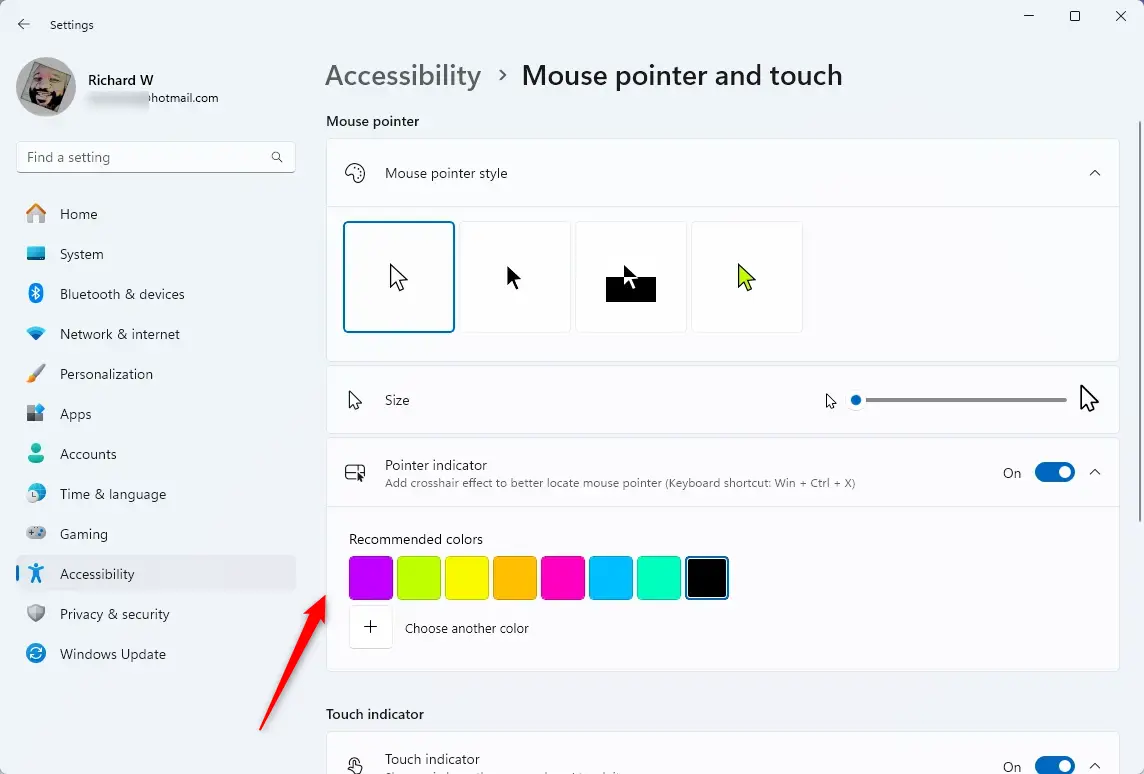Click the Choose another color label
This screenshot has height=774, width=1144.
[x=467, y=628]
